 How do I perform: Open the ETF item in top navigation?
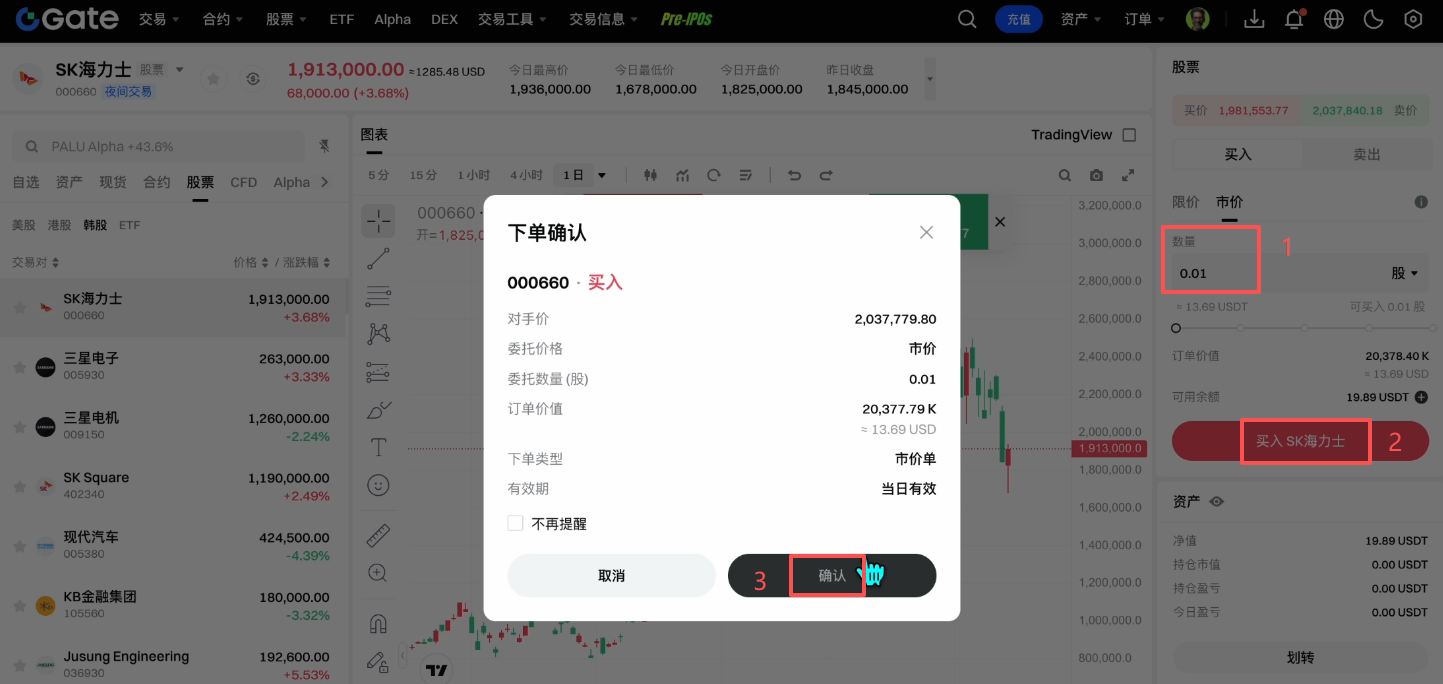[341, 19]
